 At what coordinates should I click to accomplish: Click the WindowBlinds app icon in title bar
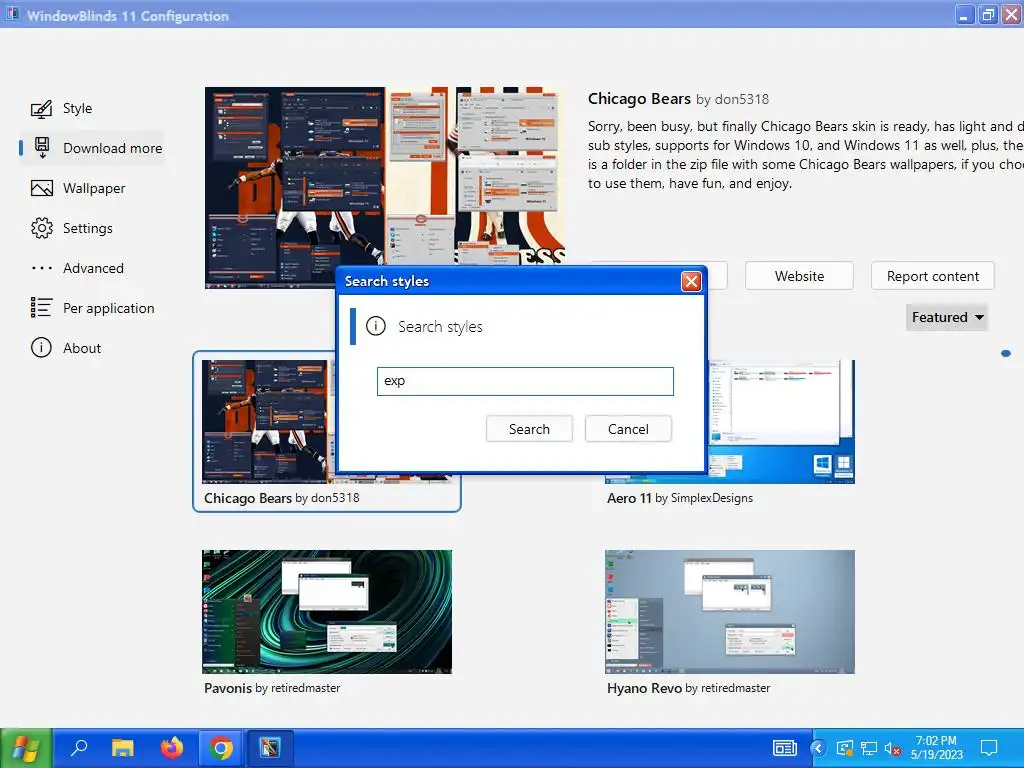12,14
